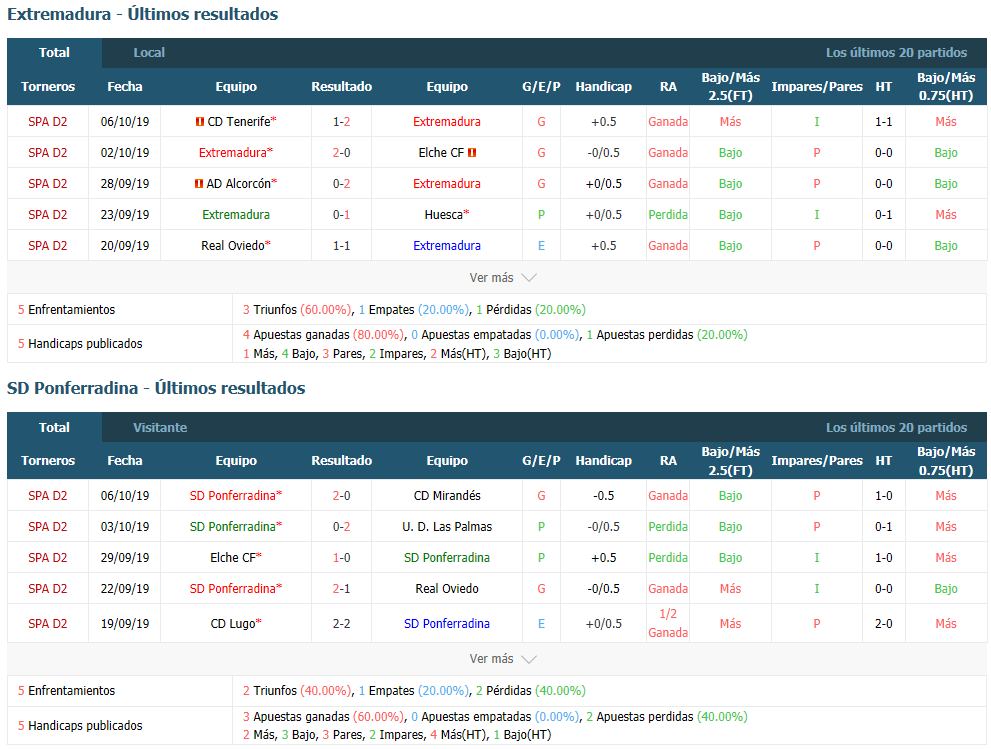The height and width of the screenshot is (749, 991).
Task: Click G/E/P header in Extremadura table
Action: [x=541, y=87]
